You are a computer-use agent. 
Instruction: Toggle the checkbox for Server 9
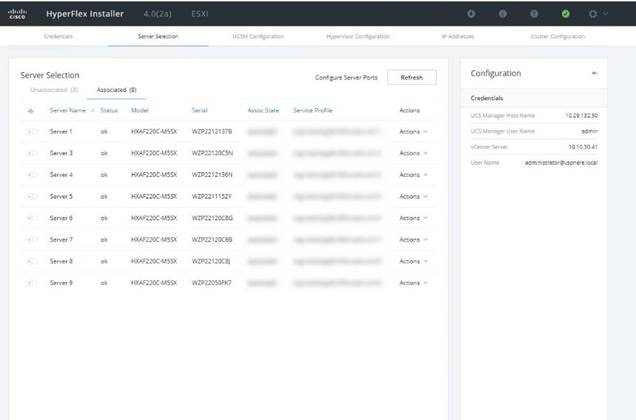point(31,283)
